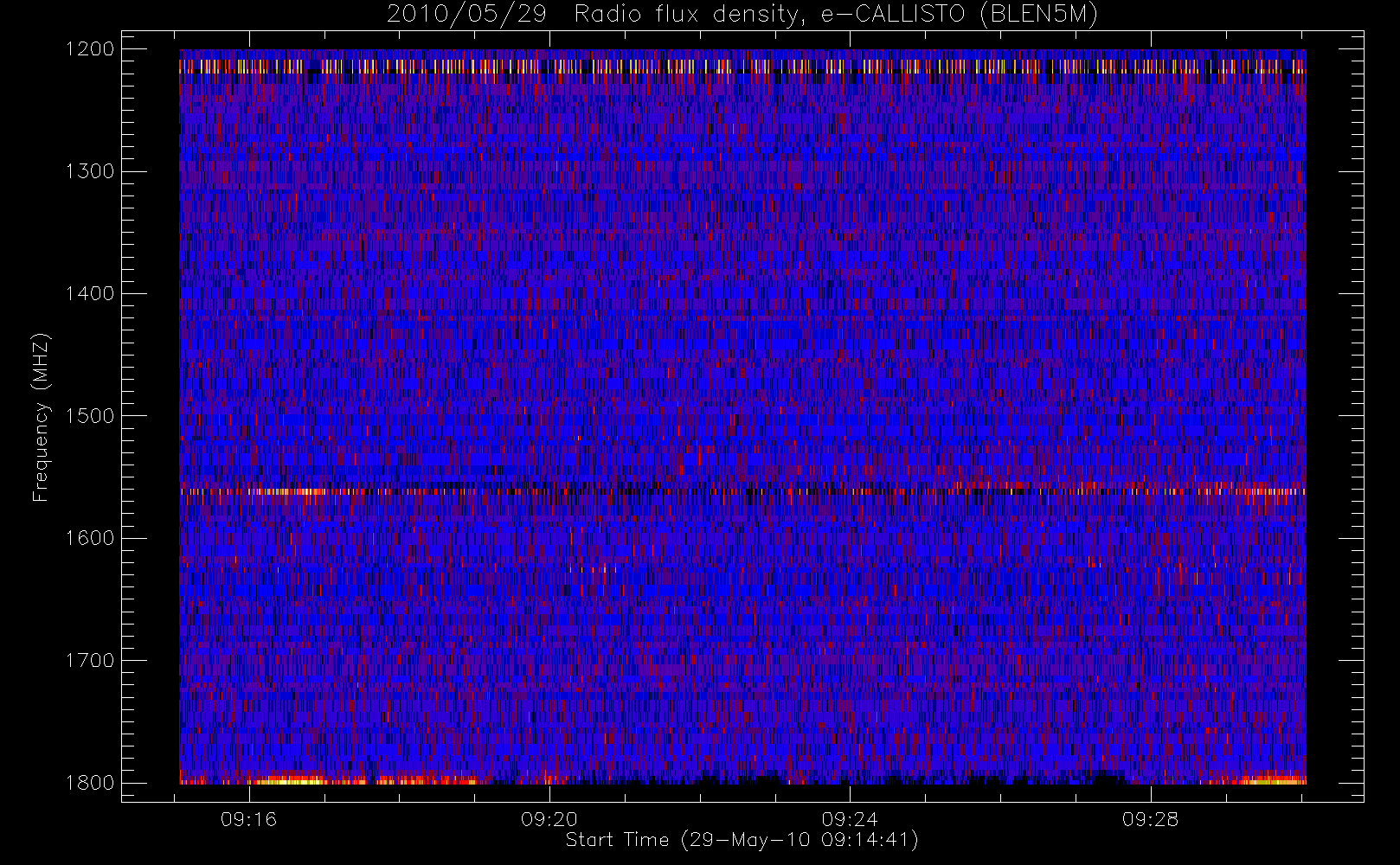This screenshot has height=865, width=1400.
Task: Click the 09:28 time tick label
Action: [x=1150, y=819]
